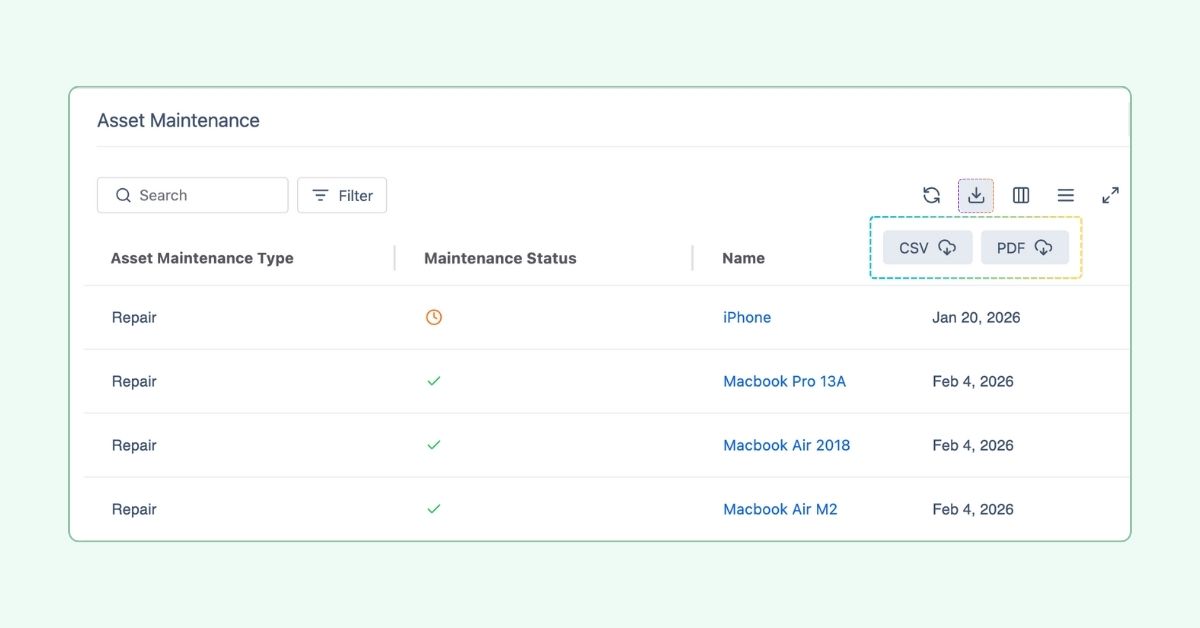
Task: Click the green checkmark for Macbook Air 2018
Action: (x=434, y=445)
